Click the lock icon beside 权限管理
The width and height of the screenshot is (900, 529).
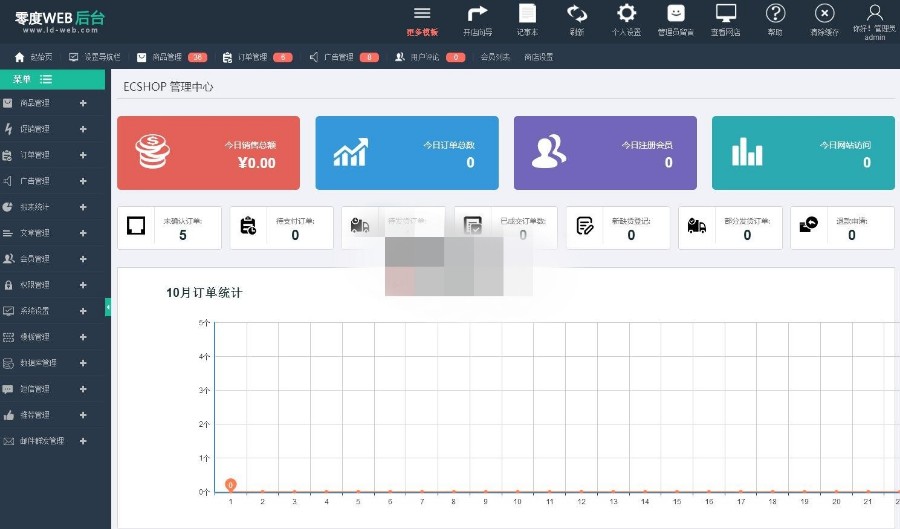pos(8,285)
